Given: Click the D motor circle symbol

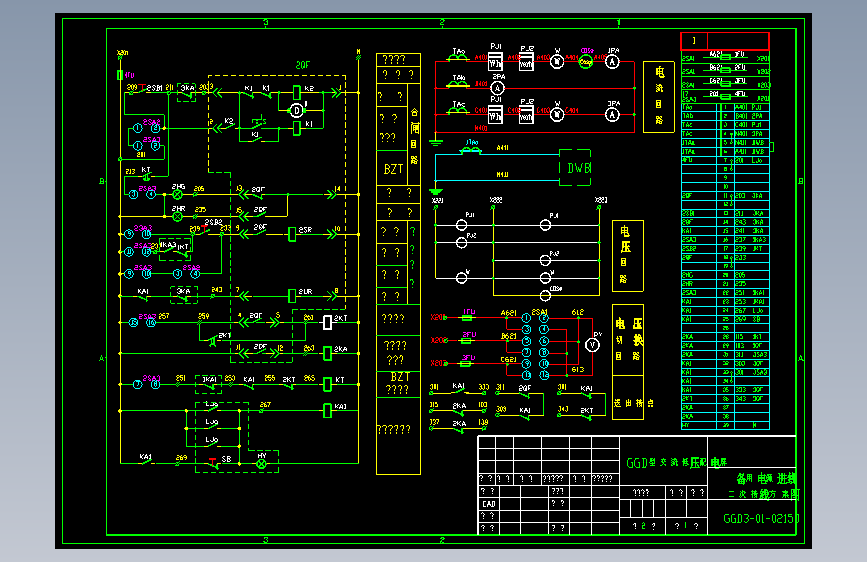Looking at the screenshot, I should point(297,111).
